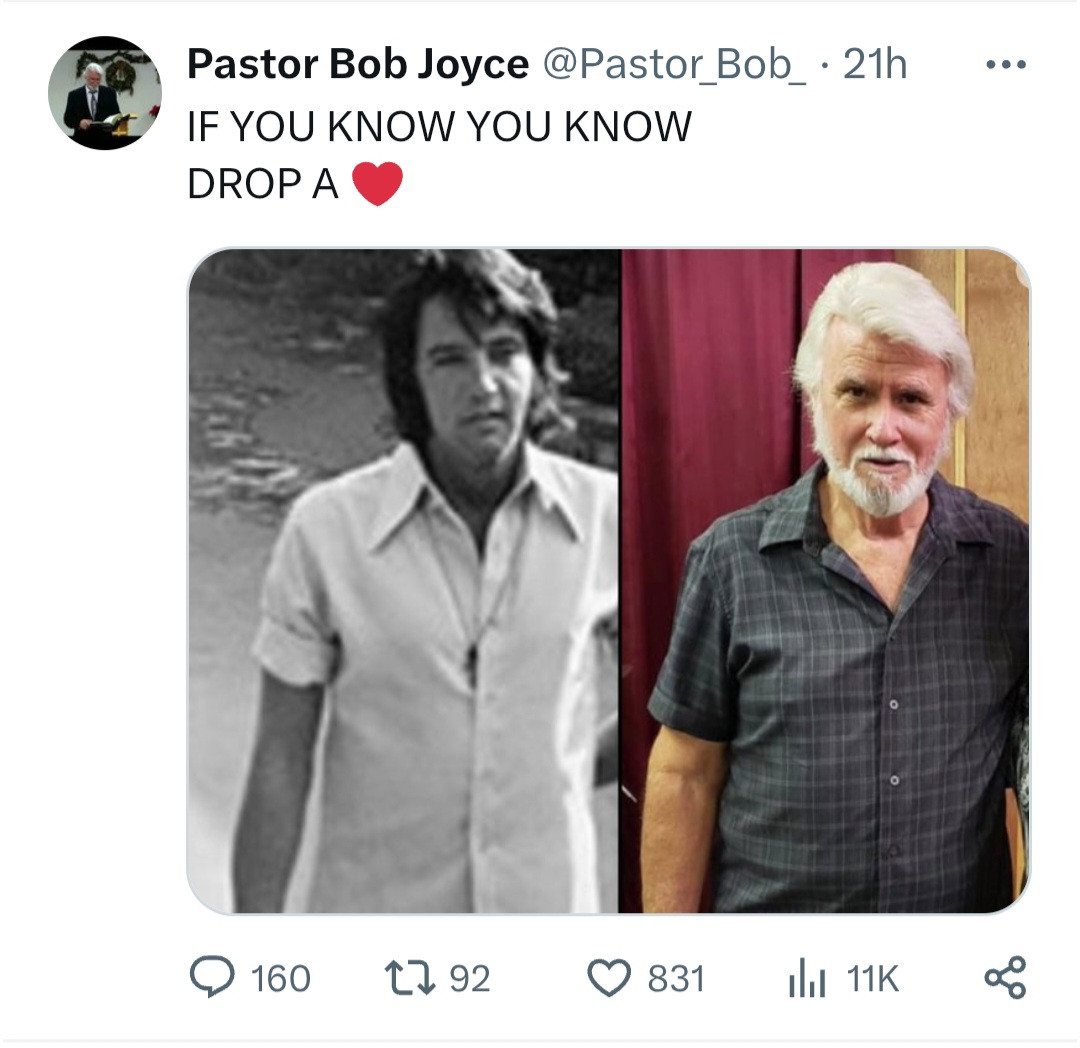Open the three-dot more options menu

(x=1005, y=66)
